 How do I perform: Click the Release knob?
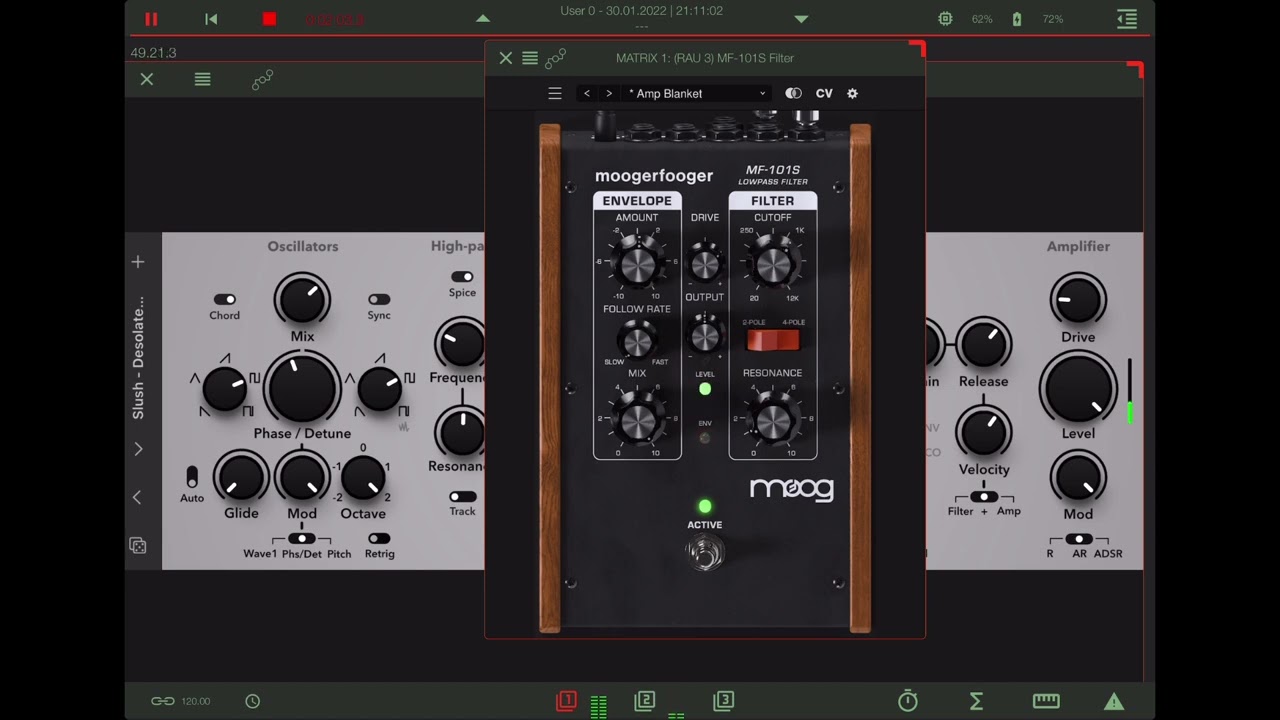tap(984, 344)
